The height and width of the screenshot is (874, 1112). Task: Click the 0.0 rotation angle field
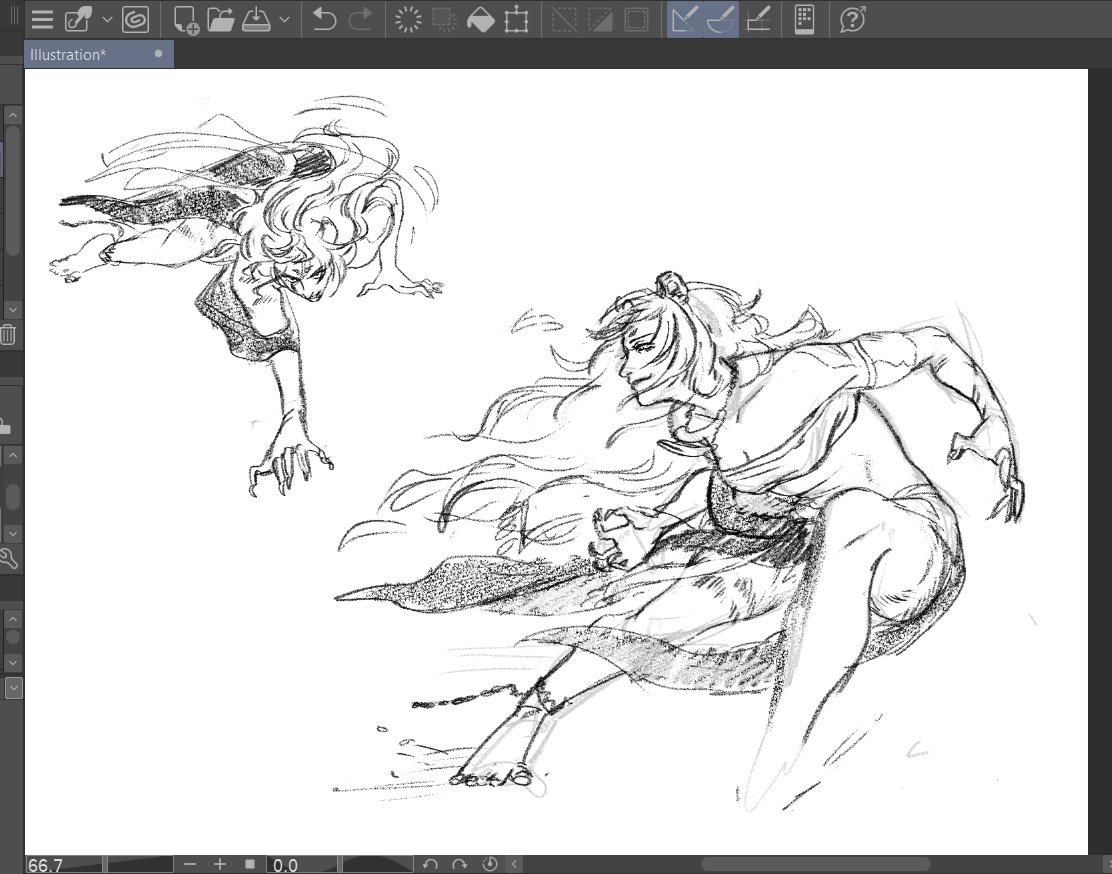pyautogui.click(x=301, y=865)
